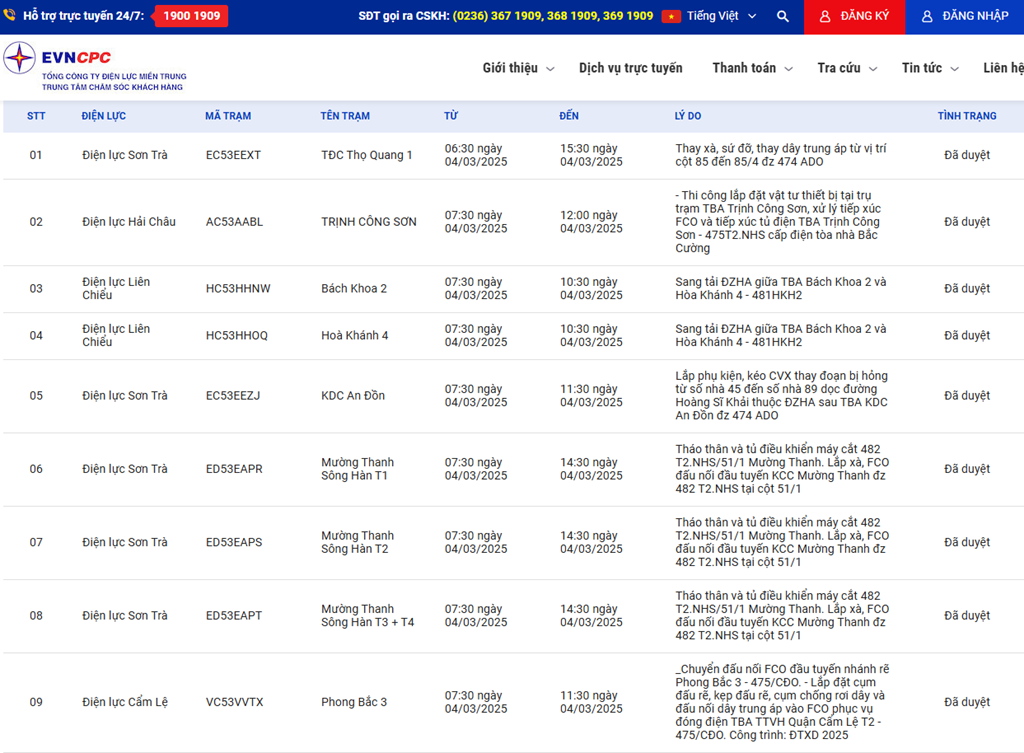The height and width of the screenshot is (753, 1024).
Task: Expand the Giới thiệu menu
Action: point(518,68)
